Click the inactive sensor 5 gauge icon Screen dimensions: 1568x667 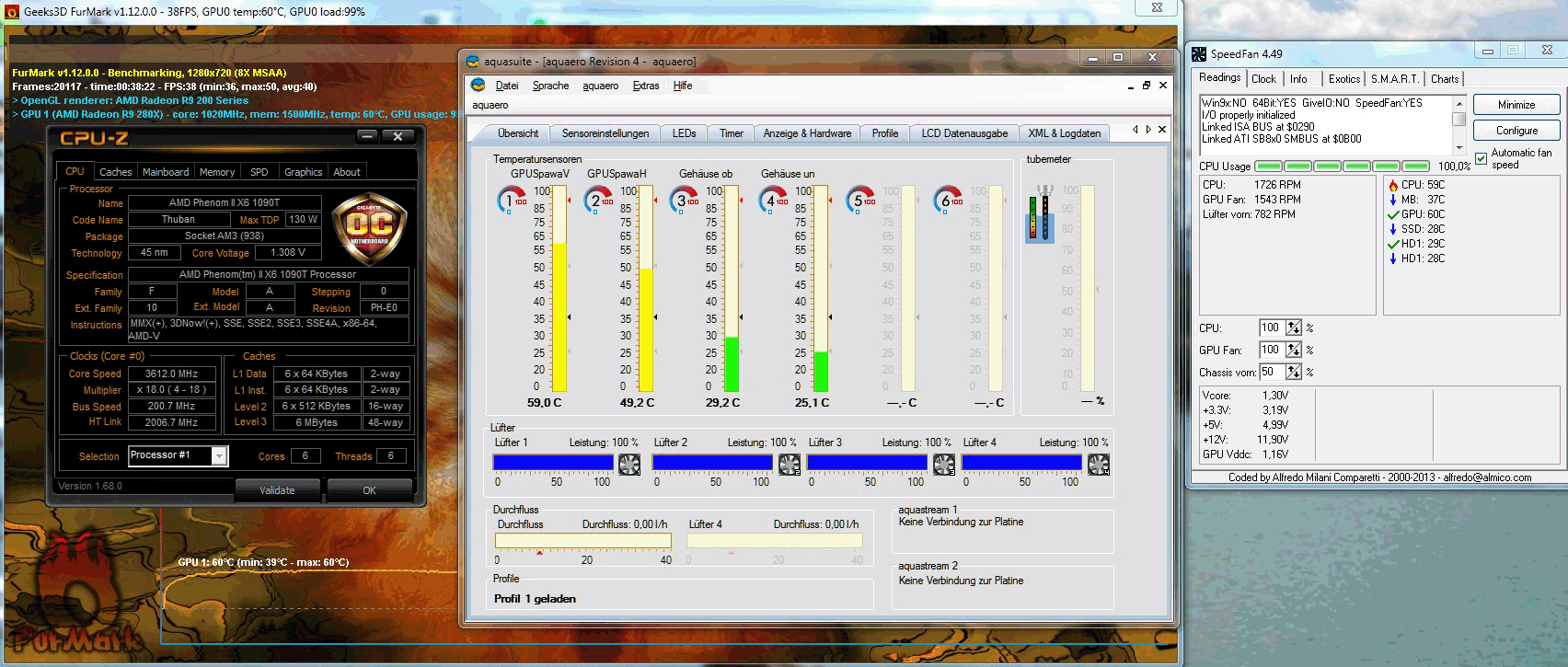(860, 200)
